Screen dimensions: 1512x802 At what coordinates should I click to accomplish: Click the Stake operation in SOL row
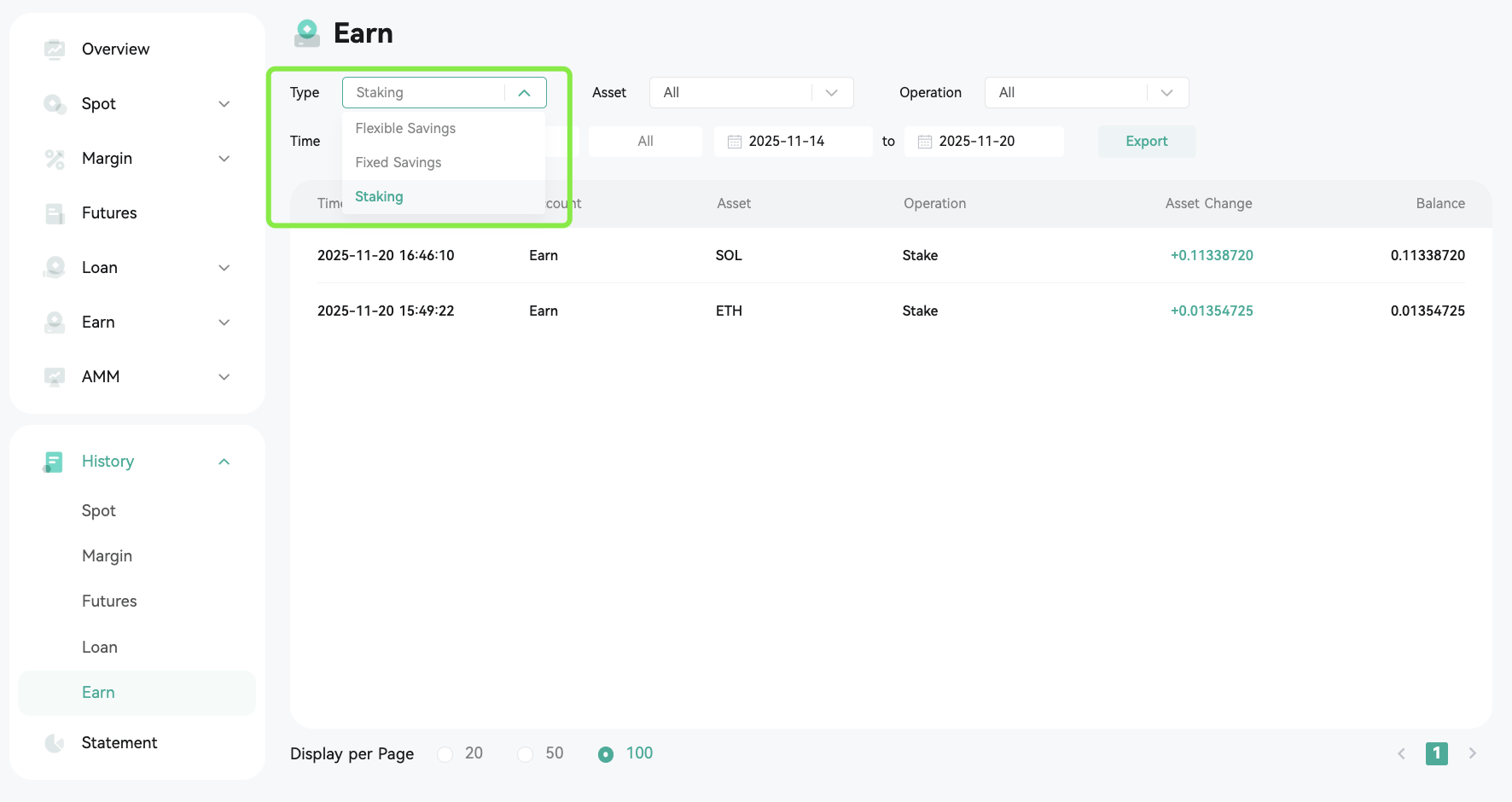pyautogui.click(x=920, y=256)
